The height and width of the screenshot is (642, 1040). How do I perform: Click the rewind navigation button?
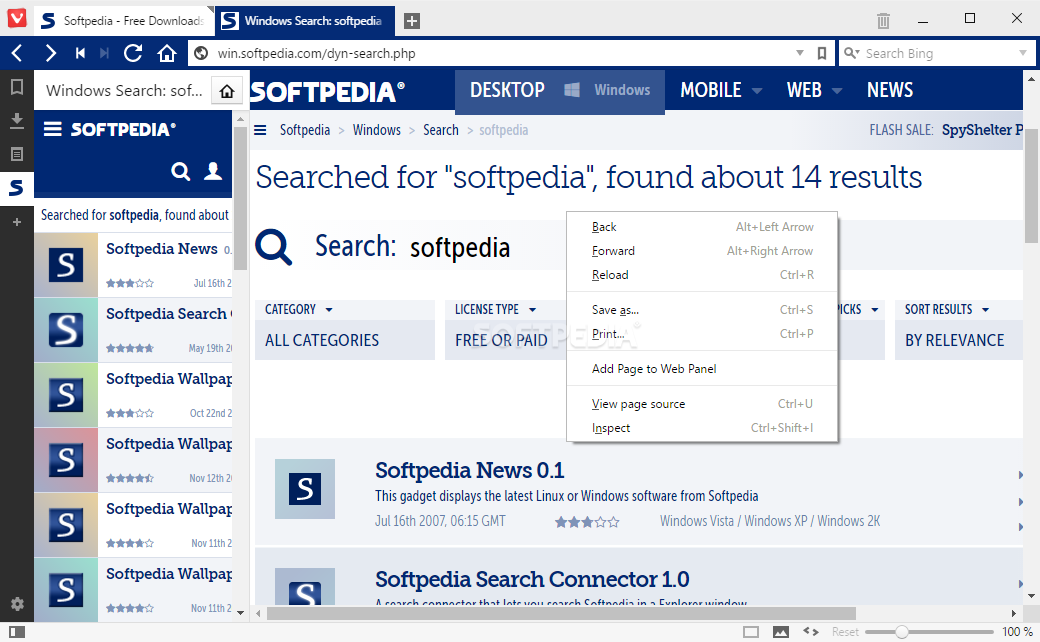pyautogui.click(x=80, y=53)
